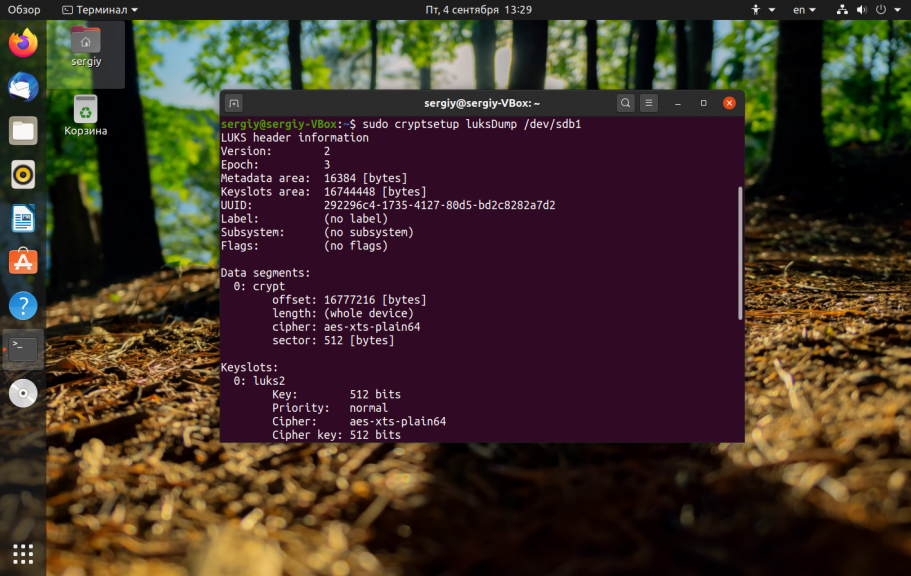This screenshot has height=576, width=911.
Task: Click the Epoch: 3 line
Action: [275, 164]
